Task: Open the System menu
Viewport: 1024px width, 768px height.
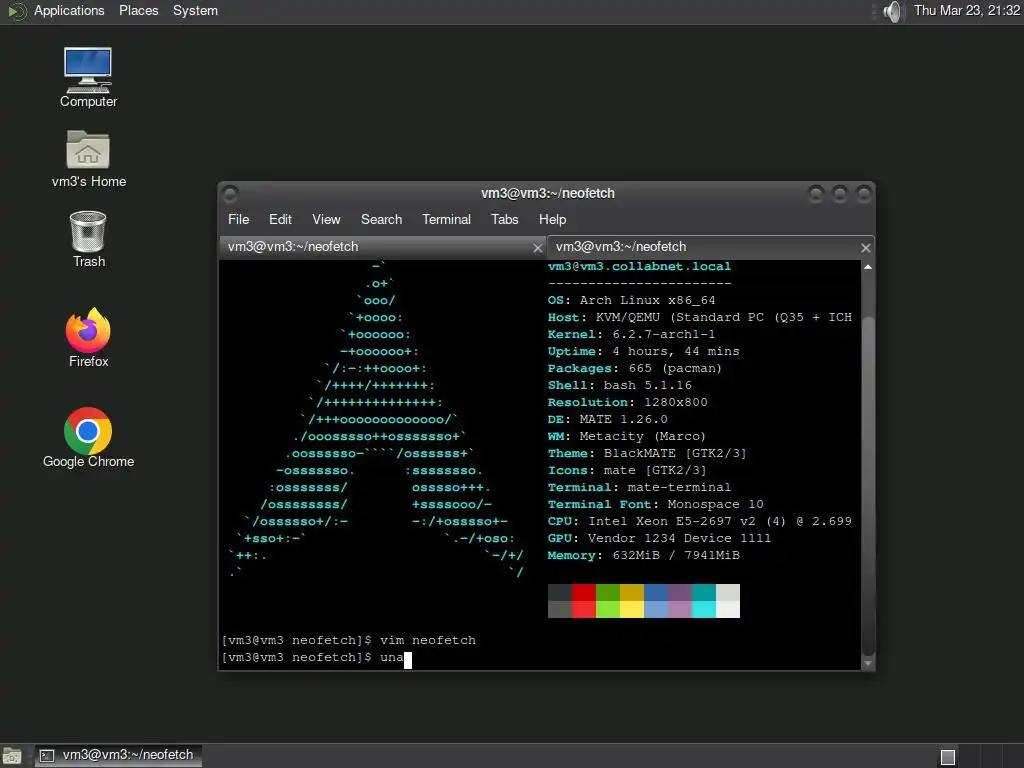Action: [x=195, y=10]
